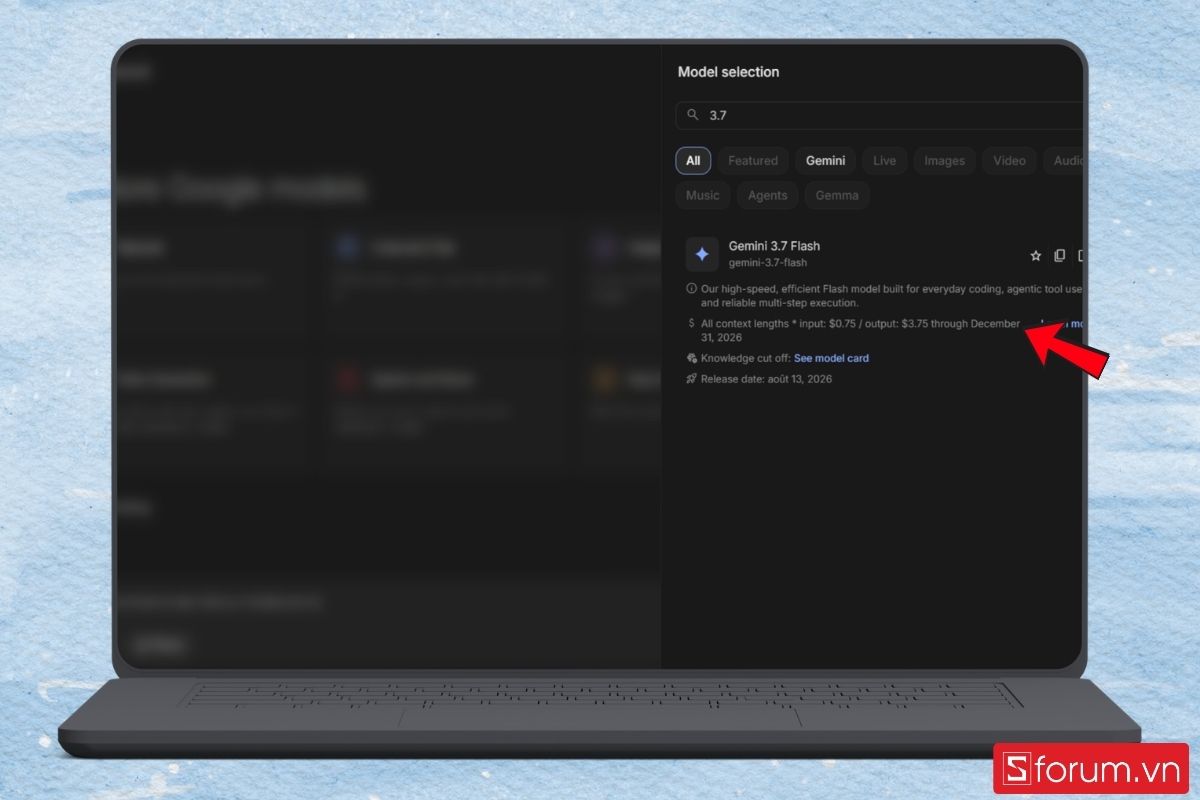This screenshot has height=800, width=1200.
Task: Star the Gemini 3.7 Flash model
Action: click(1036, 256)
